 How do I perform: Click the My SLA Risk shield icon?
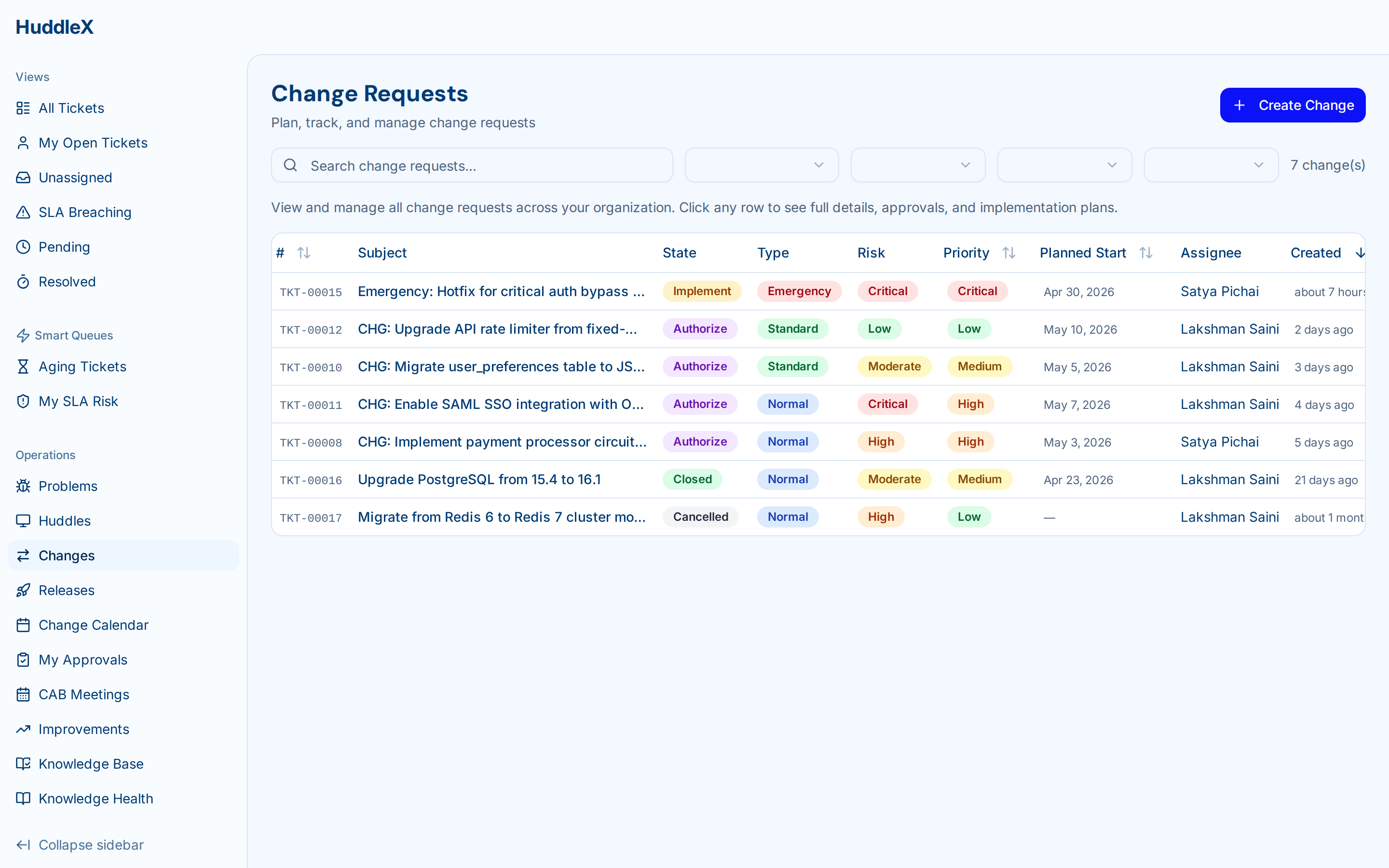23,401
